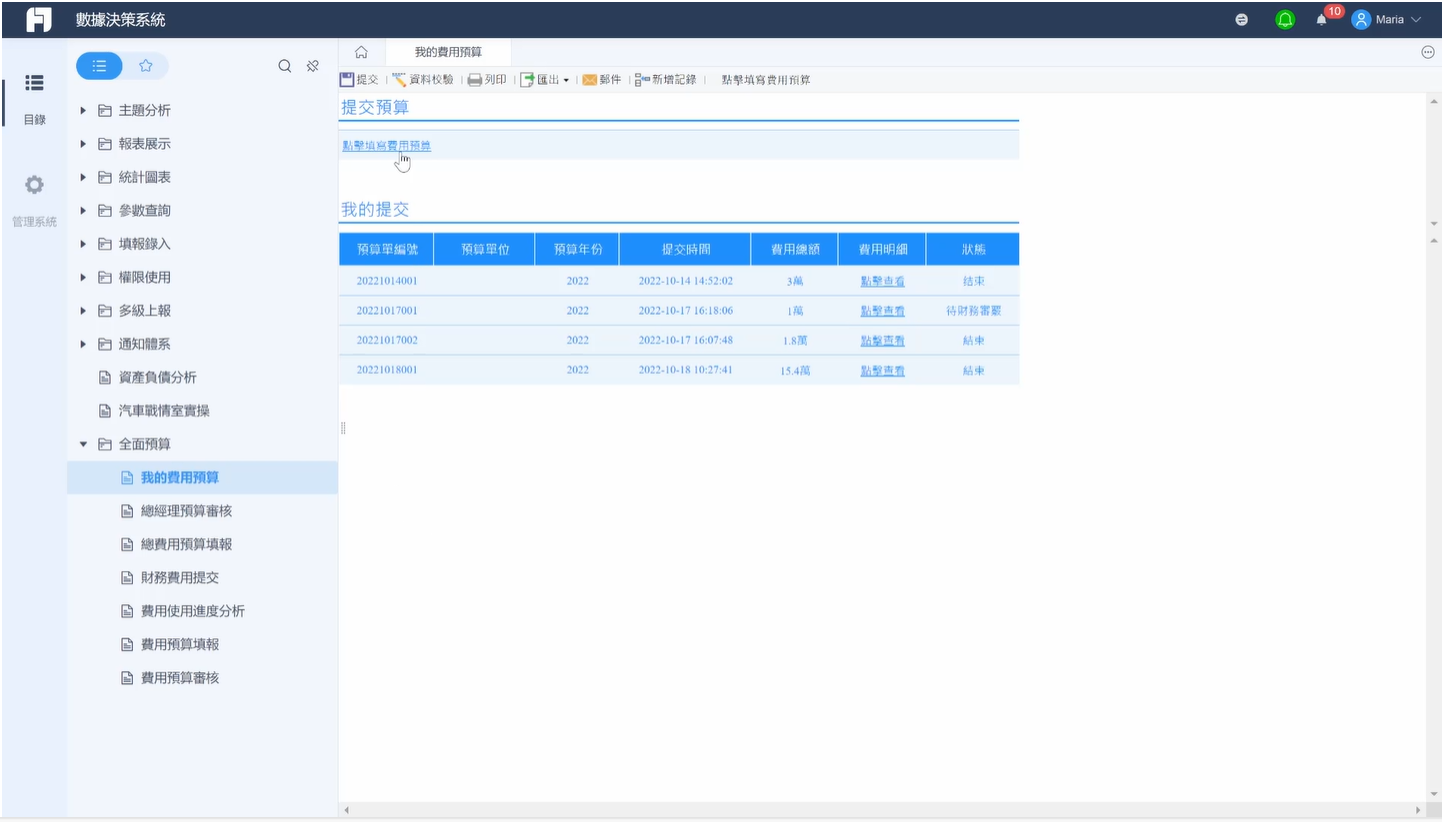The width and height of the screenshot is (1442, 822).
Task: Open 管理系統 gear in the sidebar
Action: (x=34, y=201)
